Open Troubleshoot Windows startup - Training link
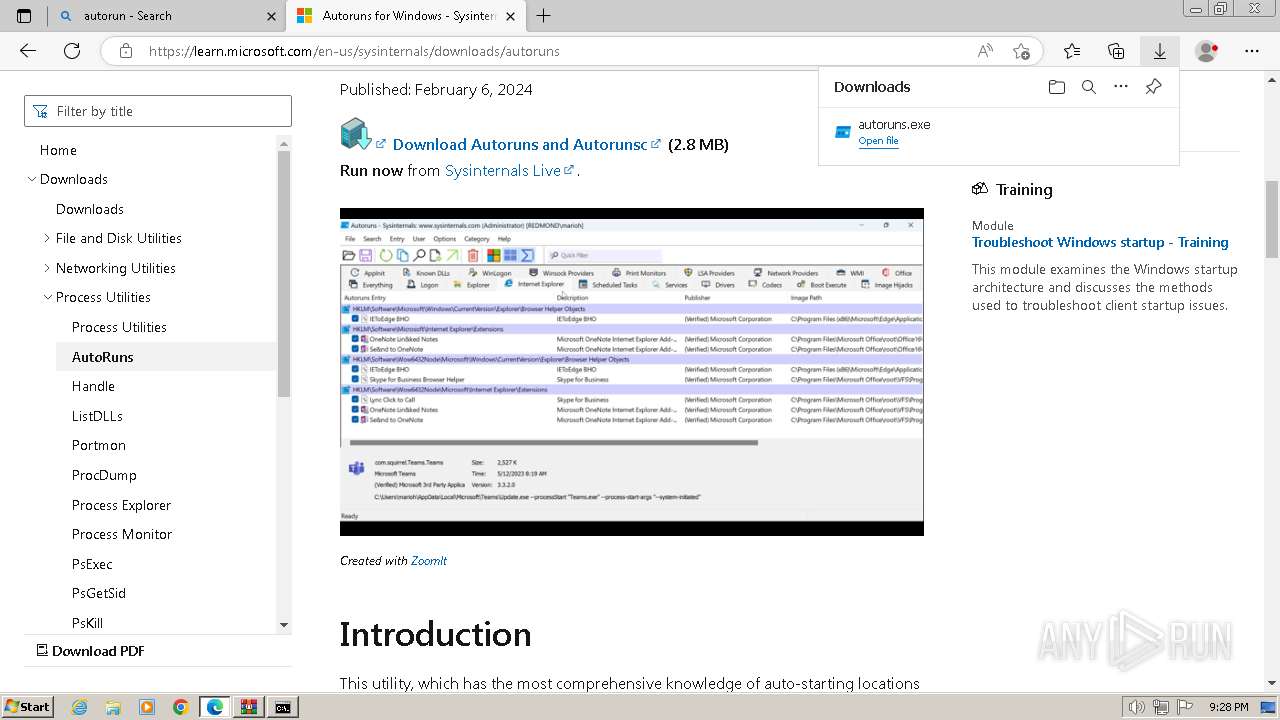 [1100, 242]
